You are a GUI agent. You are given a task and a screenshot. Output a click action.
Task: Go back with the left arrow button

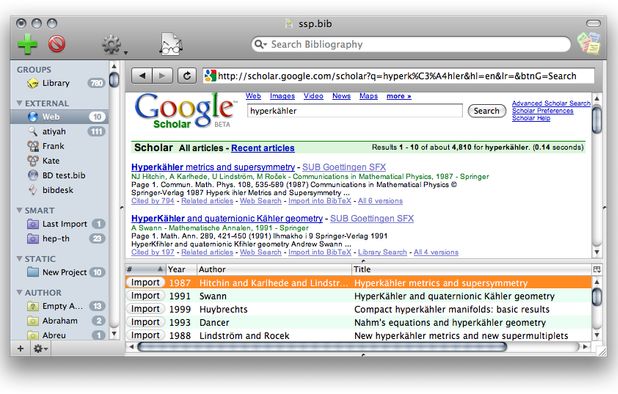point(142,76)
